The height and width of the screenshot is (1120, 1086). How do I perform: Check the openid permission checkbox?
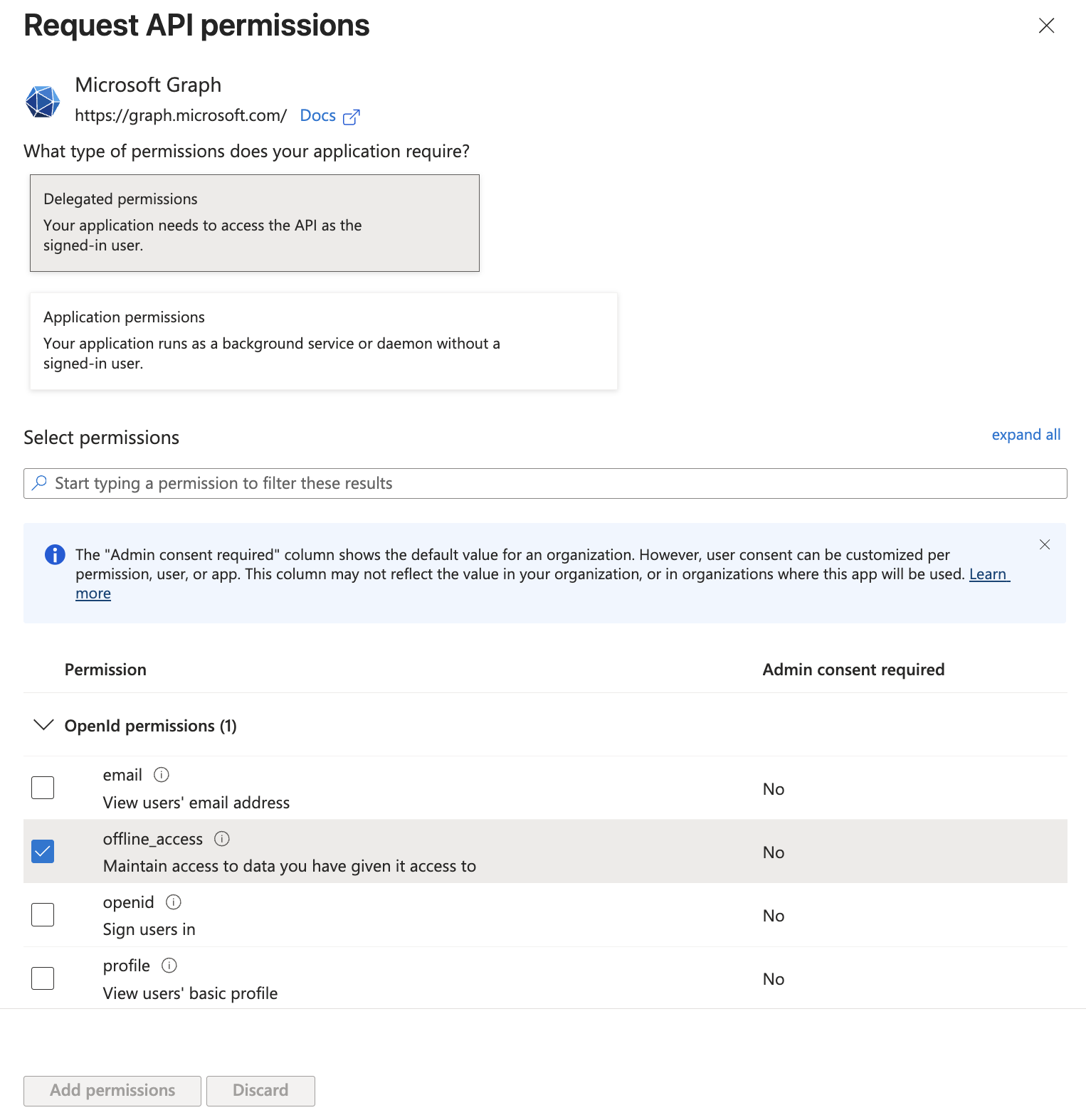tap(42, 914)
